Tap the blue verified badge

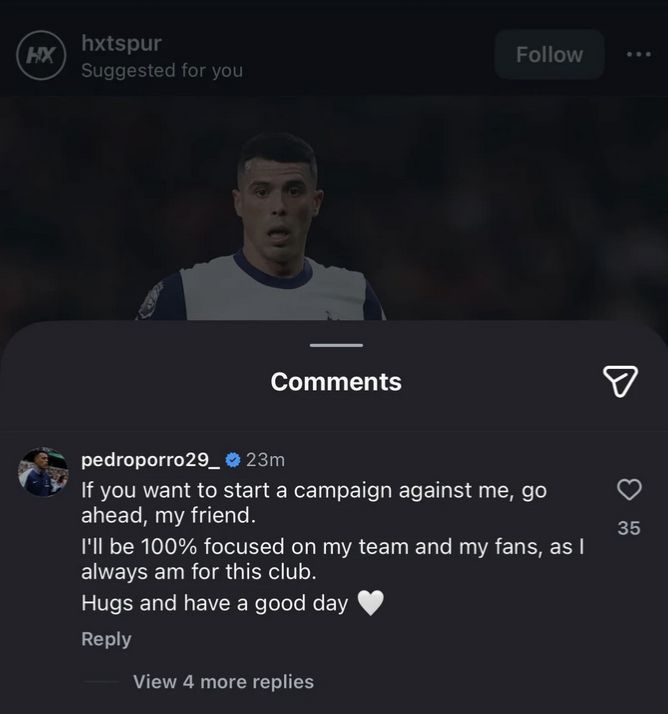(x=232, y=460)
